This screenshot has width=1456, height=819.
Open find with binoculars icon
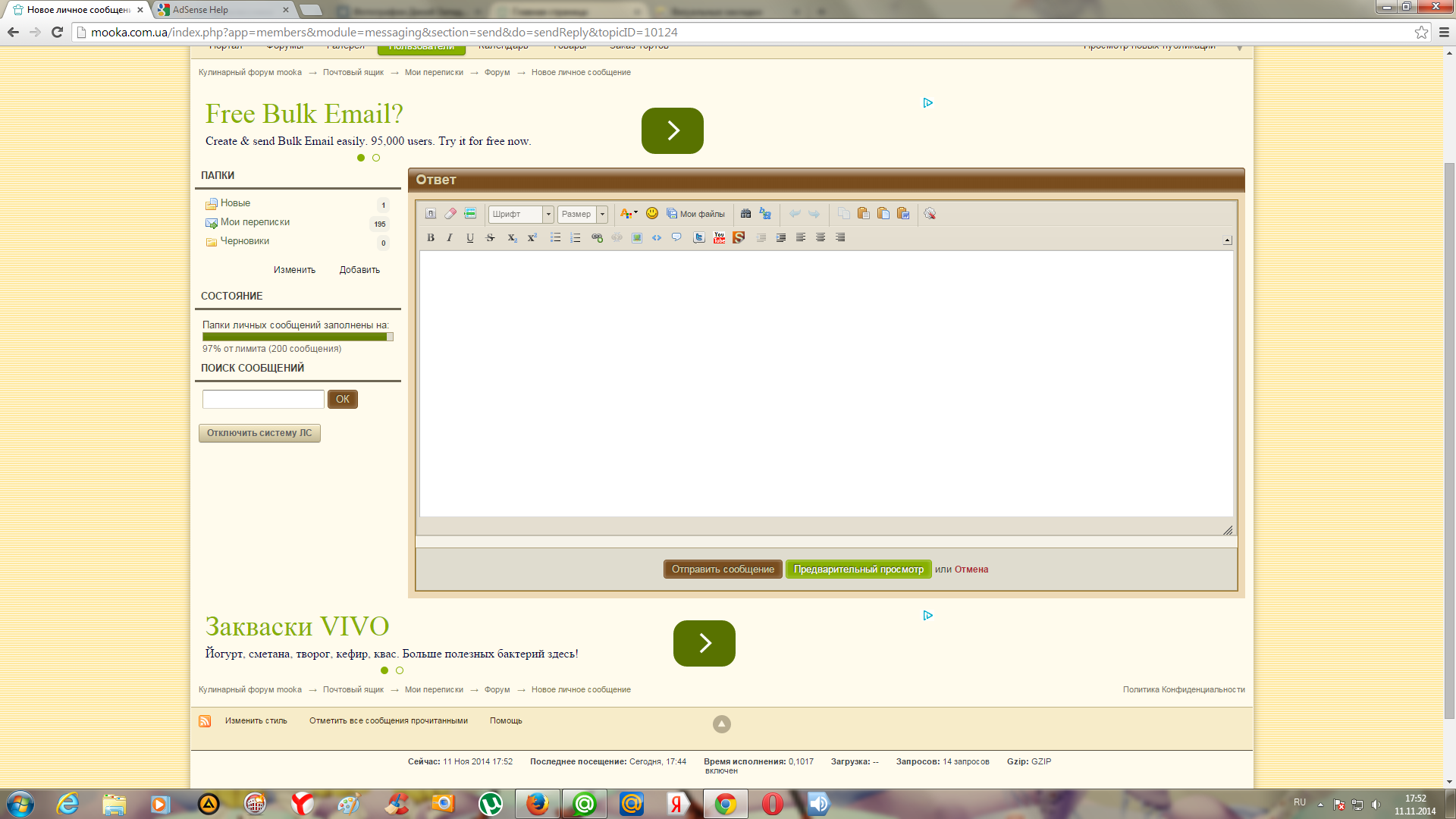[745, 213]
